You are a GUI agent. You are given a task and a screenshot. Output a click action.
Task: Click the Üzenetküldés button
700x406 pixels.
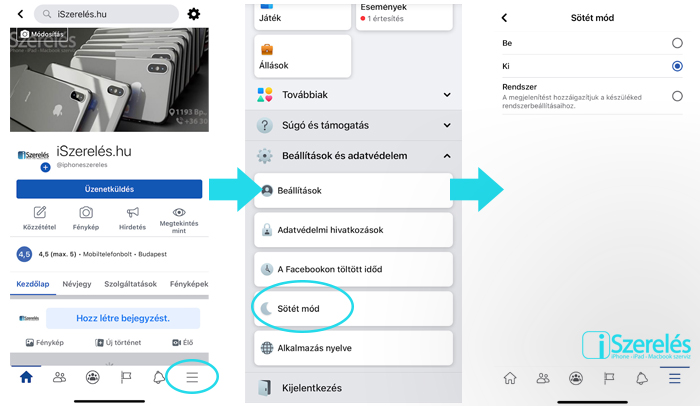point(109,189)
